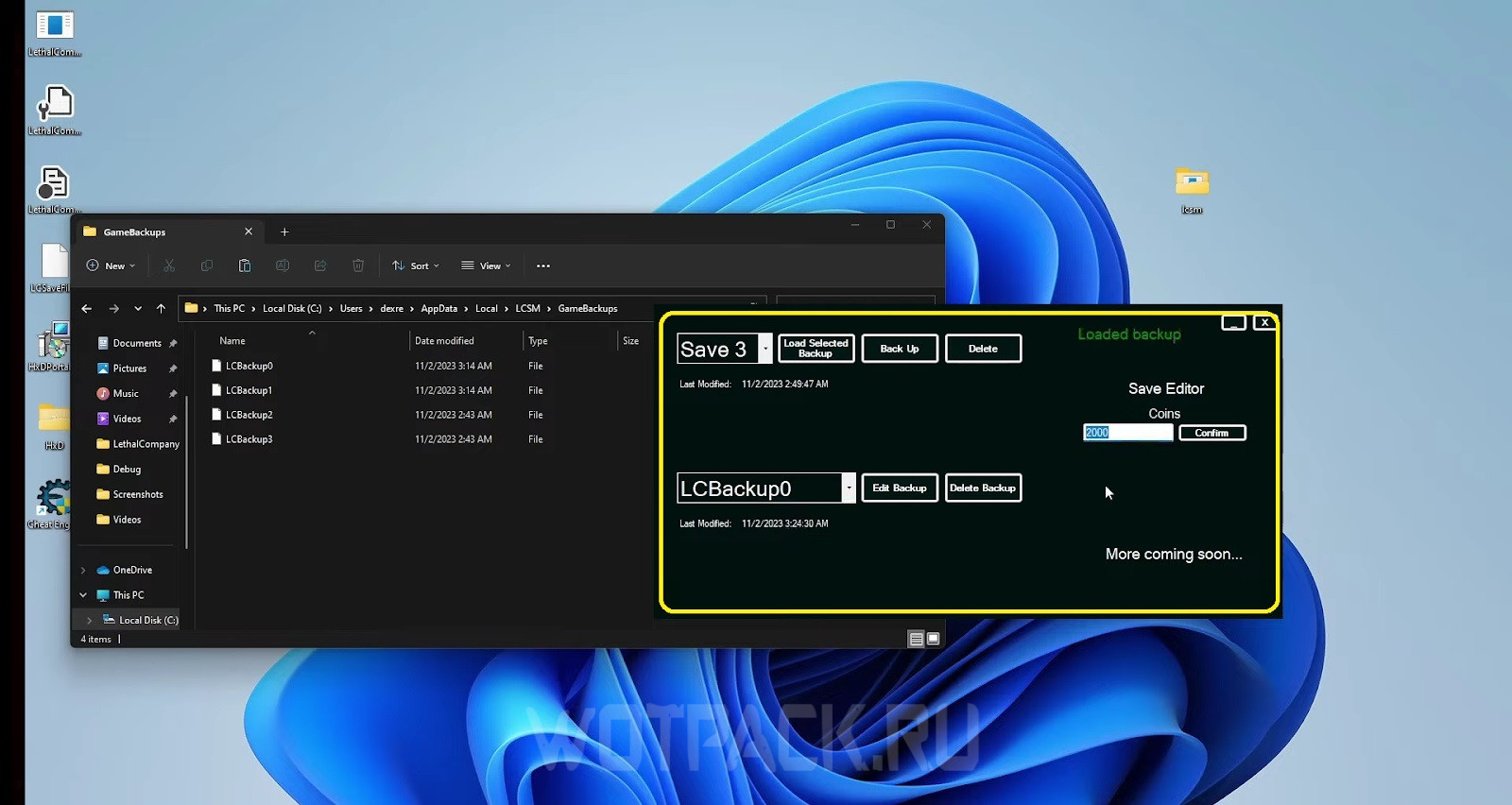Confirm the coins value
Viewport: 1512px width, 805px height.
point(1212,433)
